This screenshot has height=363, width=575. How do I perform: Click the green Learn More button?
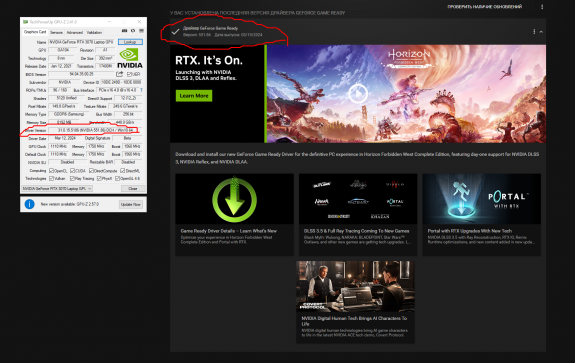pos(194,96)
